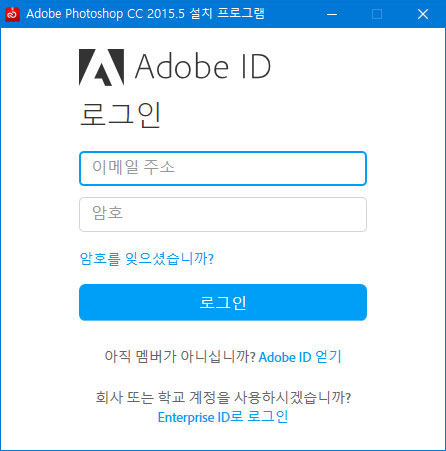Click the blue 로그인 button
This screenshot has height=451, width=446.
223,302
